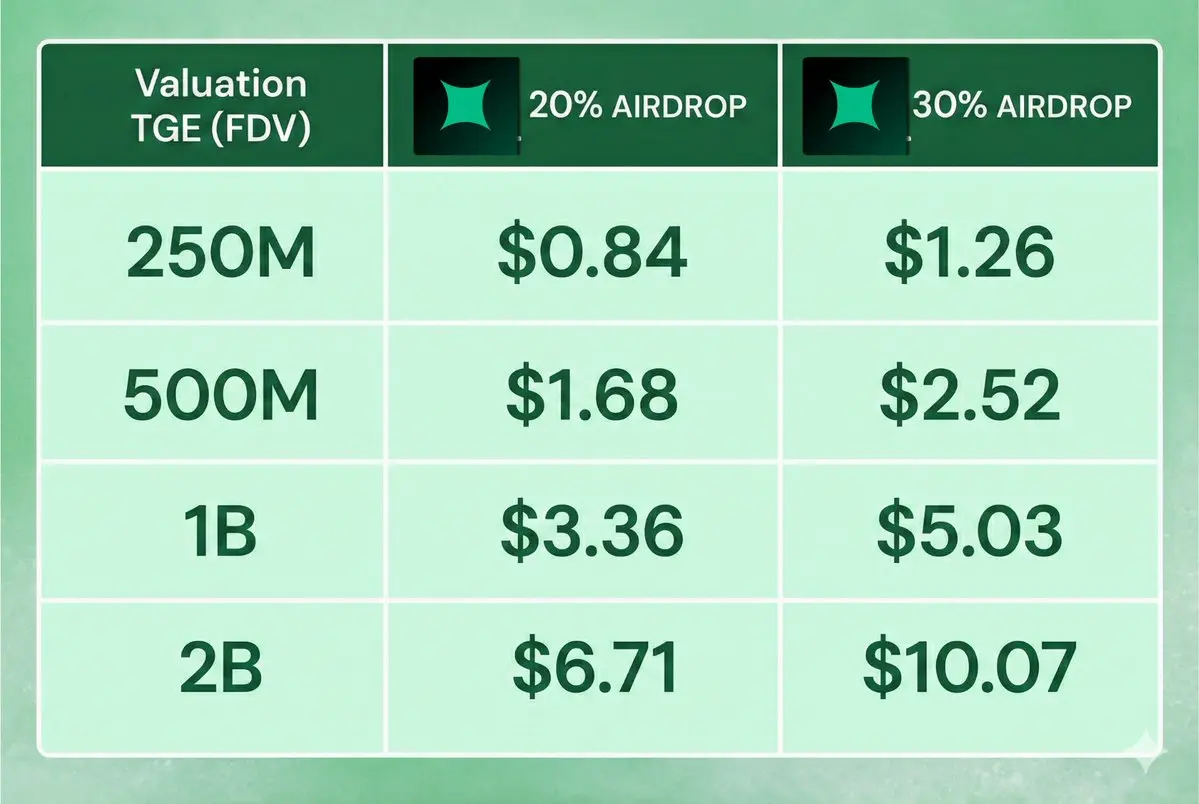Select the Valuation TGE (FDV) header
This screenshot has width=1199, height=804.
tap(212, 105)
